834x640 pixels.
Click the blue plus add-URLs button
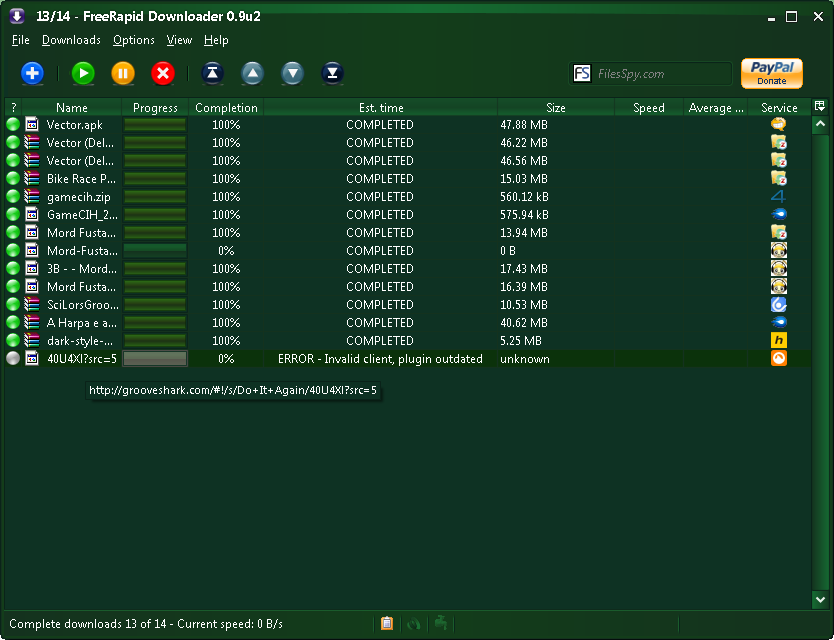click(x=32, y=73)
